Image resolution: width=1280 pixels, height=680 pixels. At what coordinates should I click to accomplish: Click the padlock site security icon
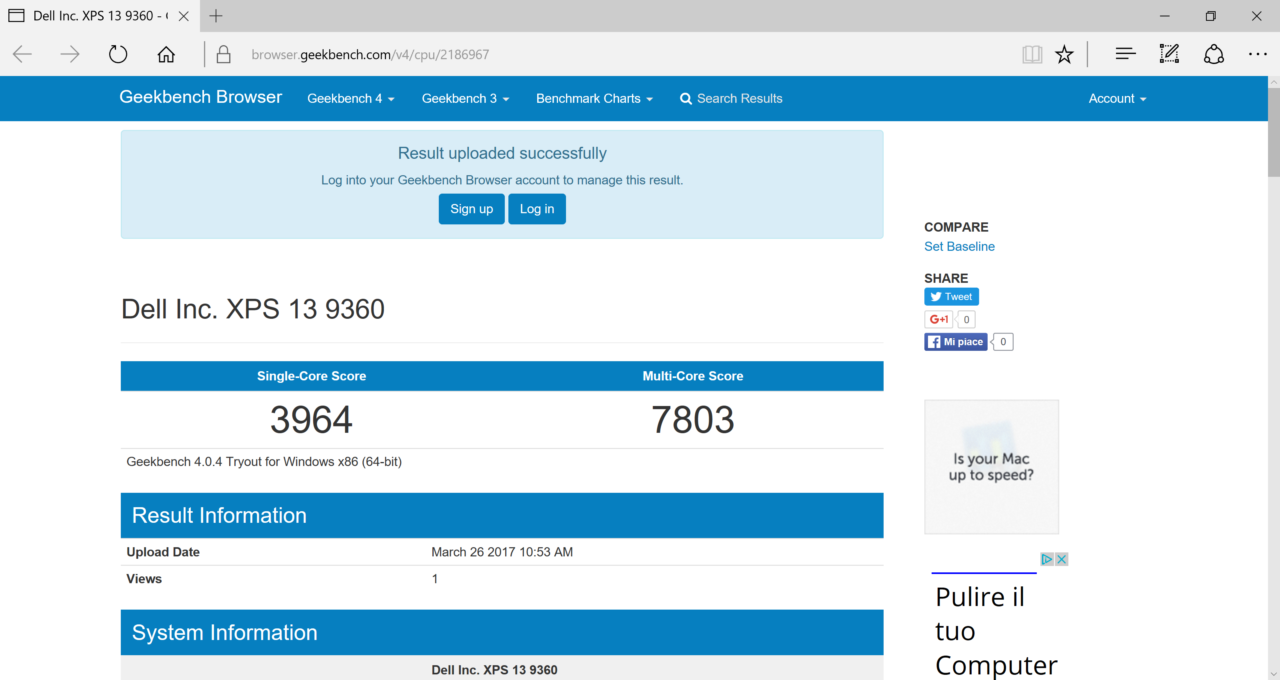point(224,54)
